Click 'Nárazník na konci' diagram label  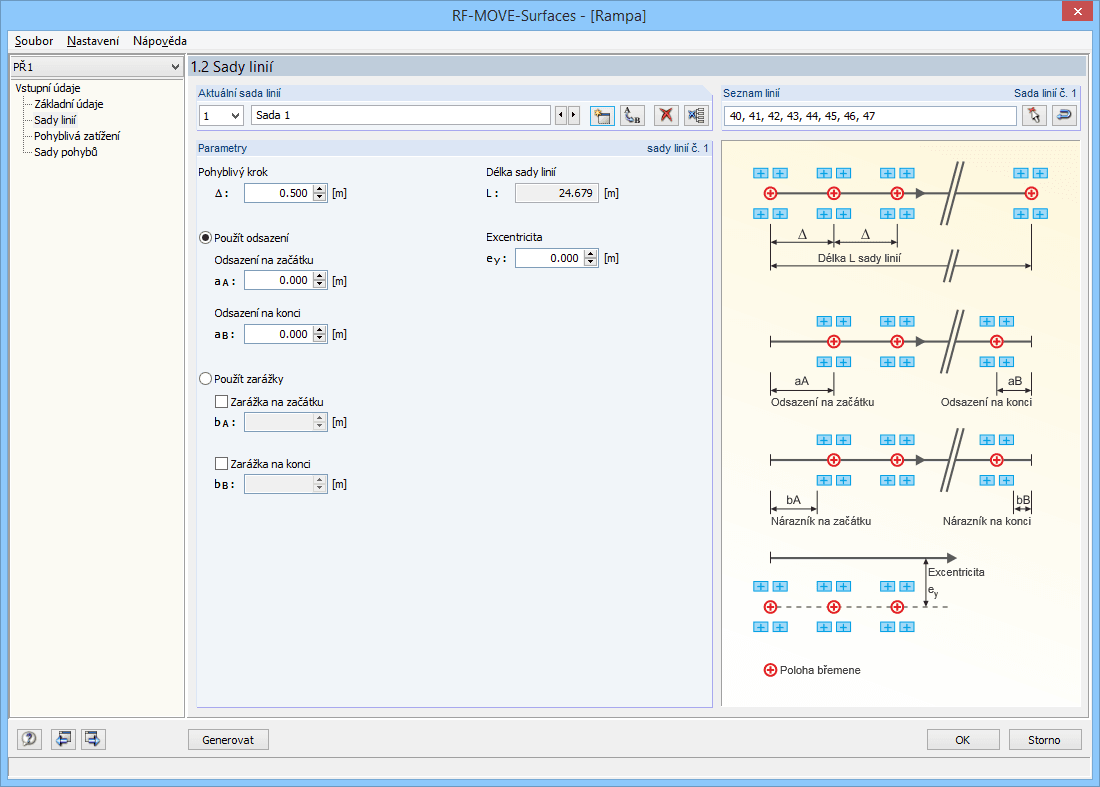pos(987,521)
